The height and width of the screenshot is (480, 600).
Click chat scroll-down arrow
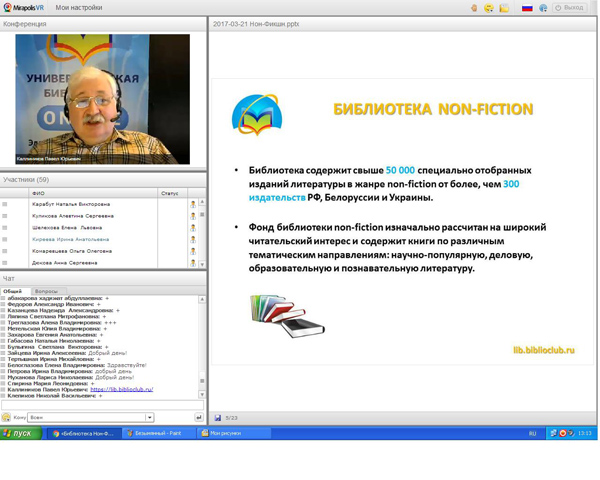pyautogui.click(x=202, y=394)
